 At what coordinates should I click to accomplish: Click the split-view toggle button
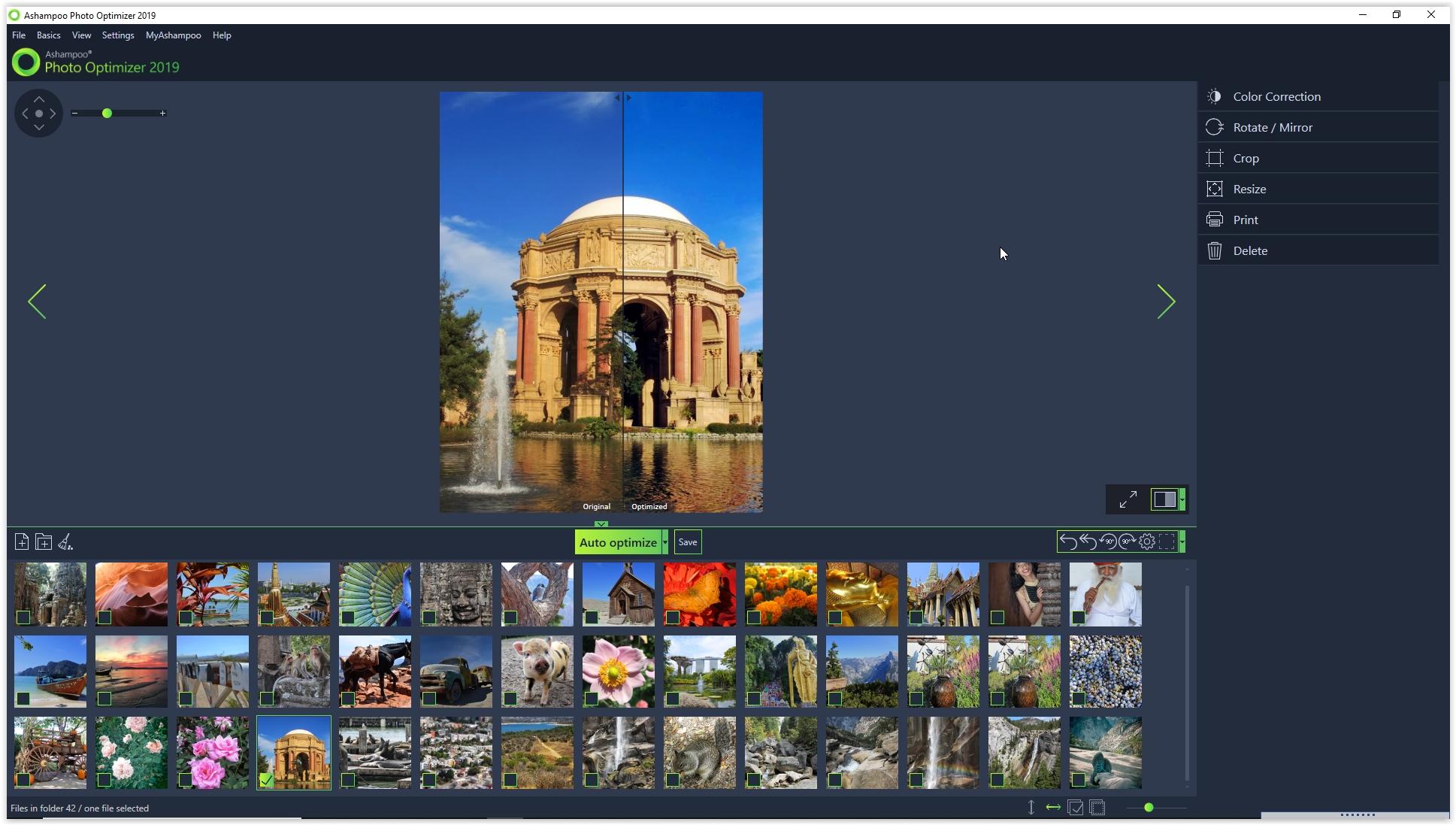1163,500
